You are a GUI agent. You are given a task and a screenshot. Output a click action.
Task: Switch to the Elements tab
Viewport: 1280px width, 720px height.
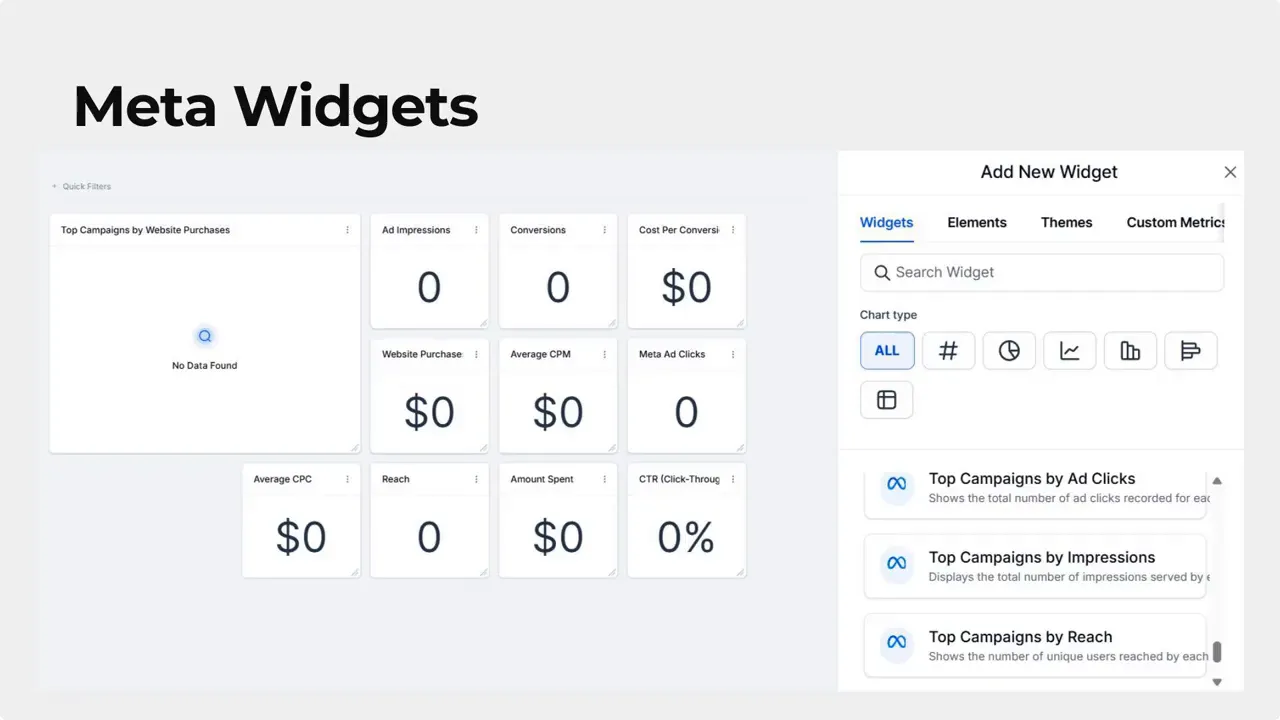pyautogui.click(x=977, y=222)
